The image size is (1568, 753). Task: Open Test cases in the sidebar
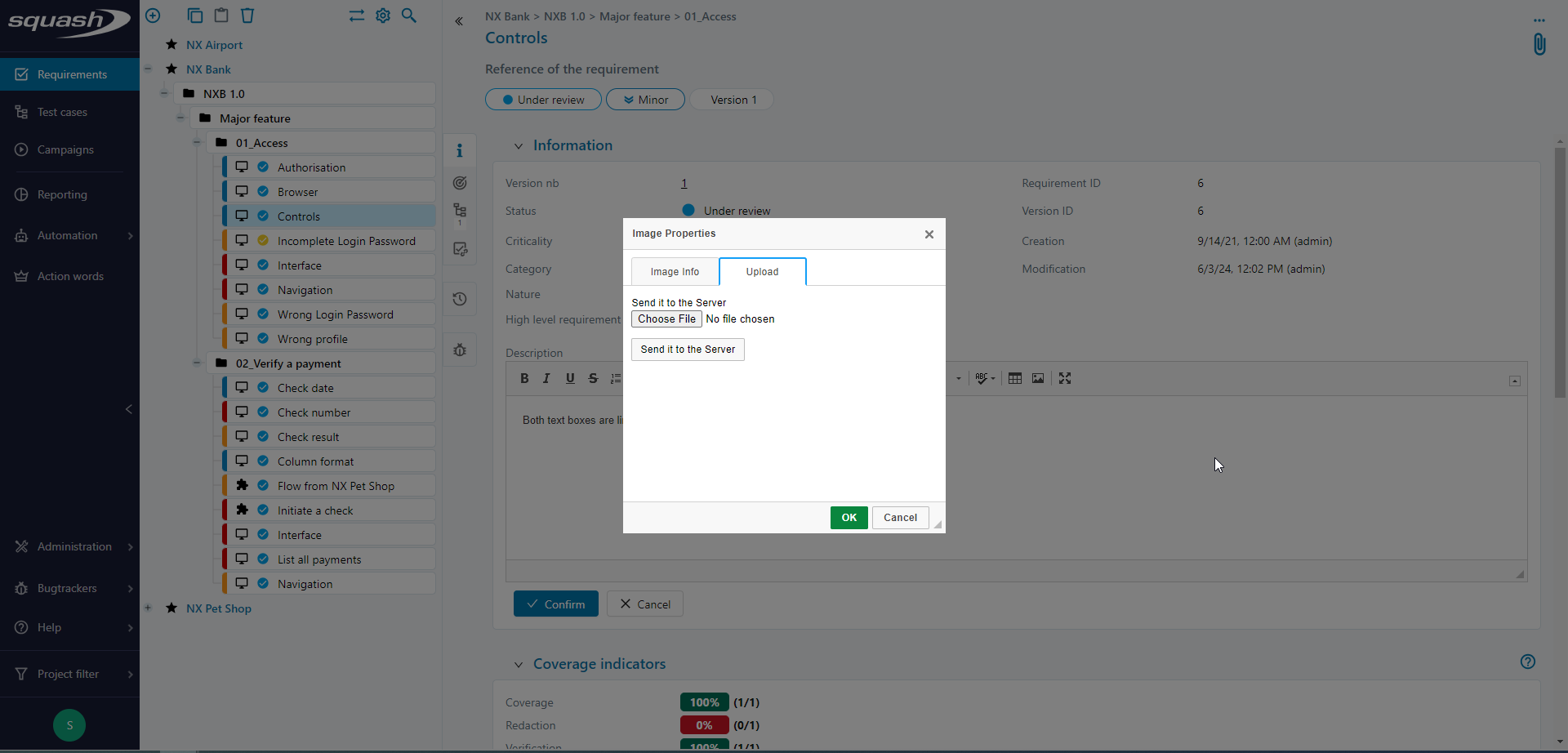(x=62, y=112)
